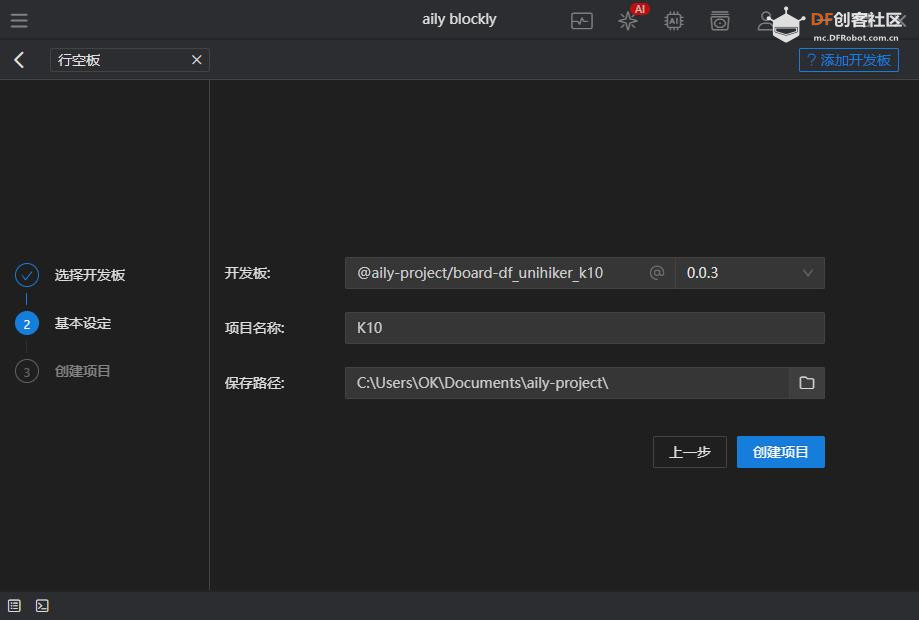Image resolution: width=919 pixels, height=620 pixels.
Task: Select the 基本设定 step
Action: tap(63, 323)
